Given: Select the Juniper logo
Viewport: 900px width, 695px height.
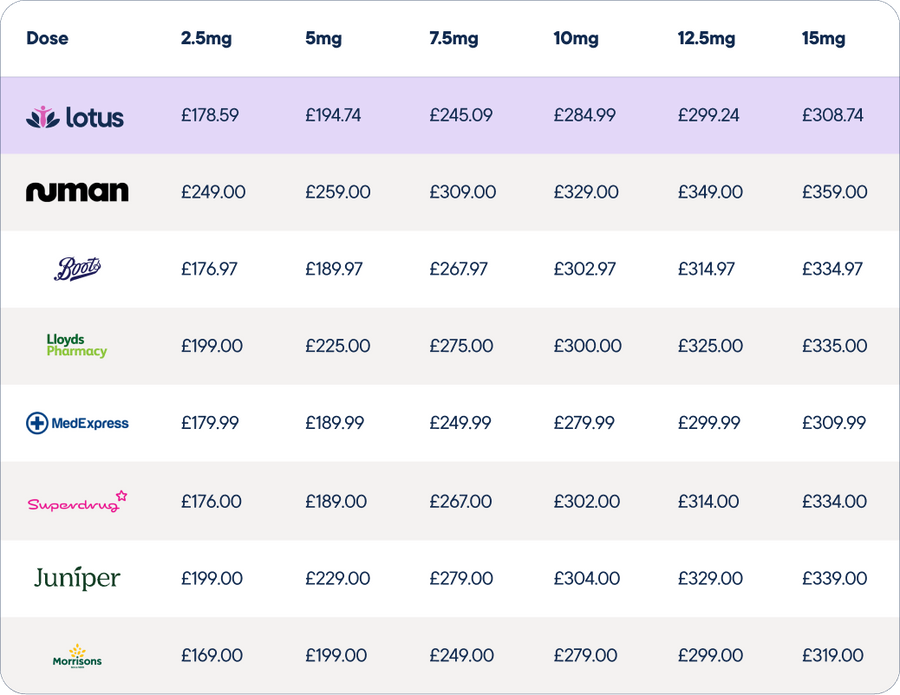Looking at the screenshot, I should (x=77, y=578).
